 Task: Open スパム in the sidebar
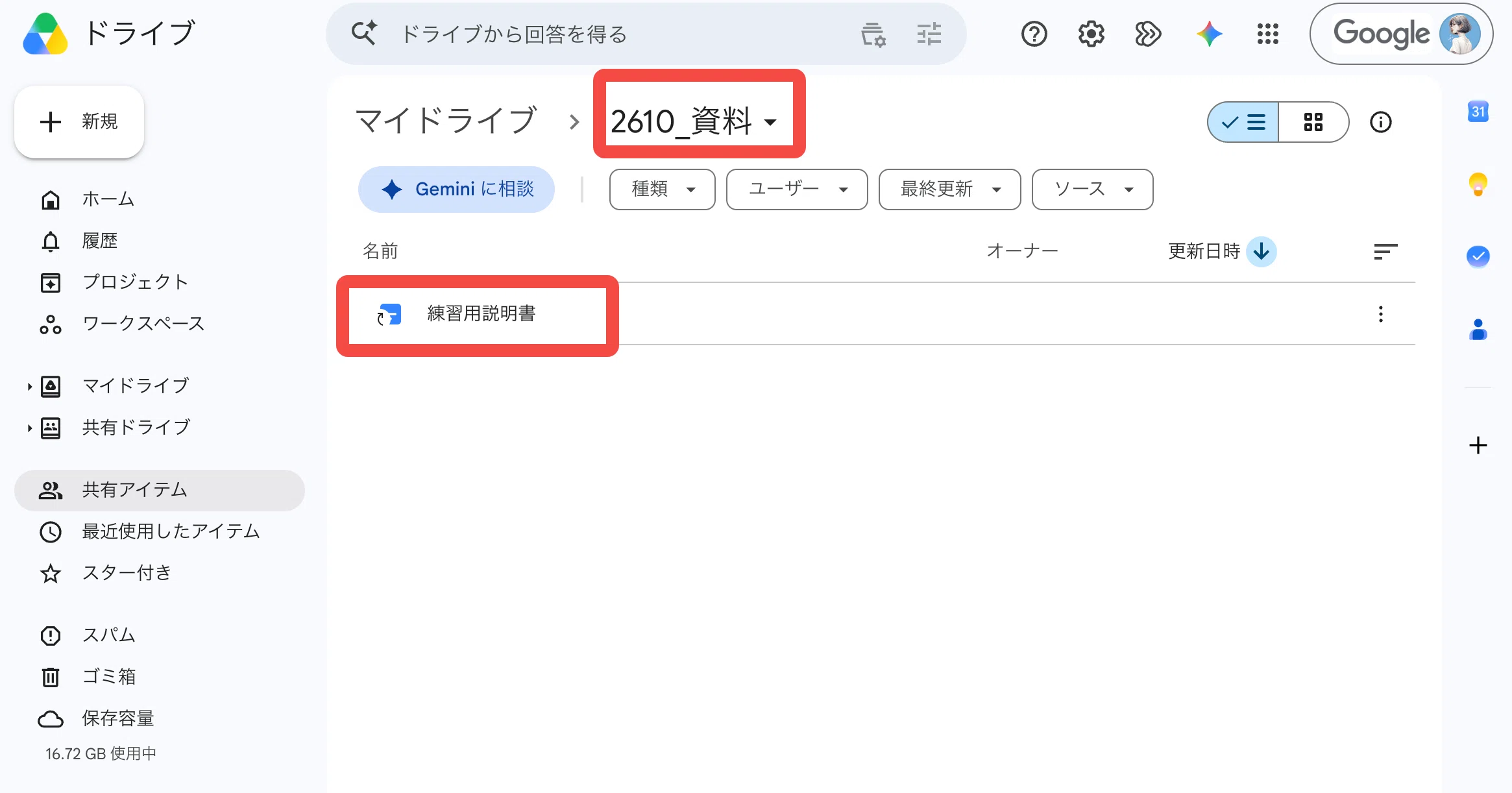click(x=159, y=635)
